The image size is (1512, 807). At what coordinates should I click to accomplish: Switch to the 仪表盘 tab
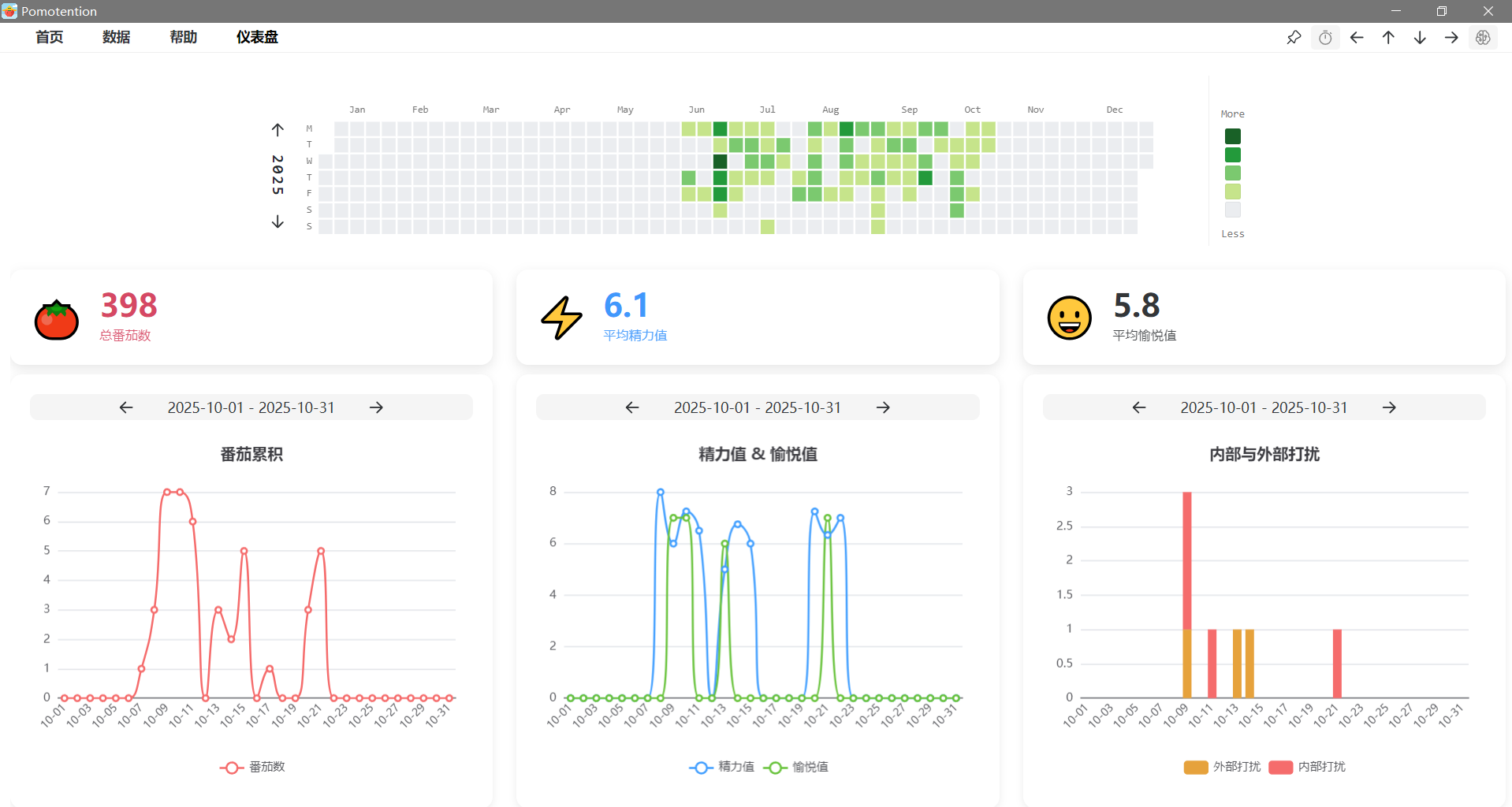click(x=257, y=37)
